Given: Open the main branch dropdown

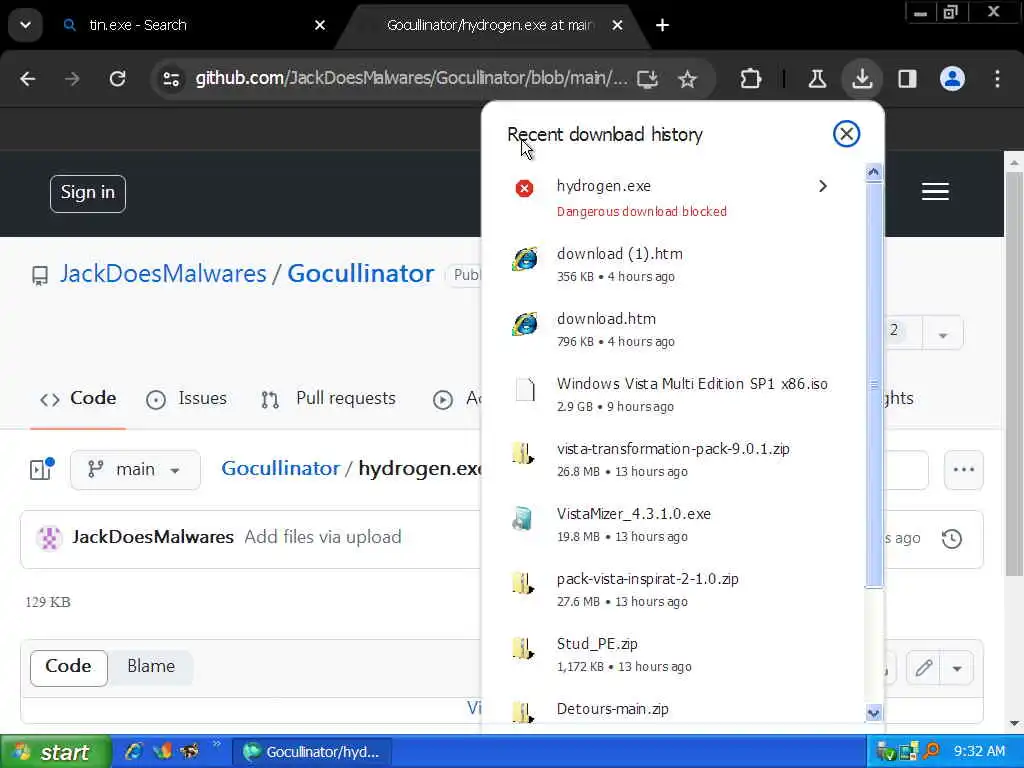Looking at the screenshot, I should coord(135,470).
